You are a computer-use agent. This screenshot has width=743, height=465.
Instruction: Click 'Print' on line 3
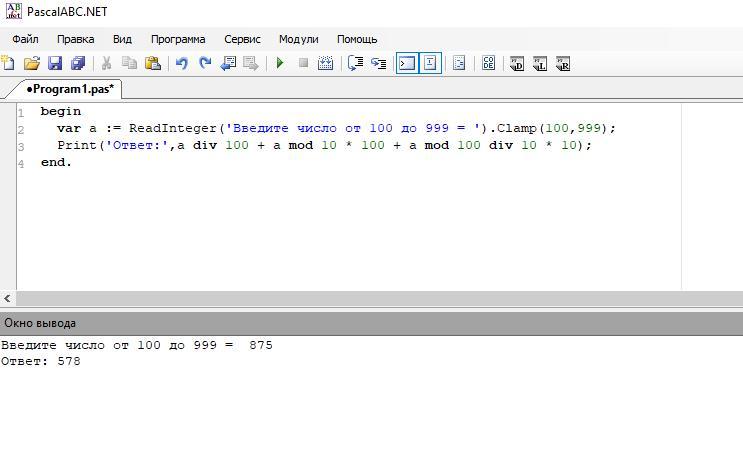(x=77, y=145)
